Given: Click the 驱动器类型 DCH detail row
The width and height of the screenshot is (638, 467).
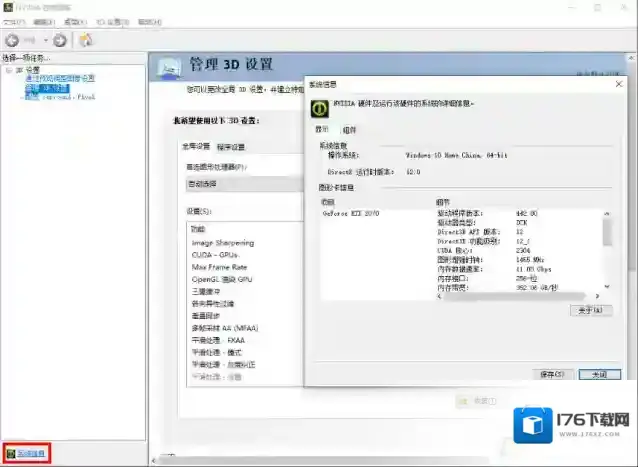Looking at the screenshot, I should (x=482, y=223).
